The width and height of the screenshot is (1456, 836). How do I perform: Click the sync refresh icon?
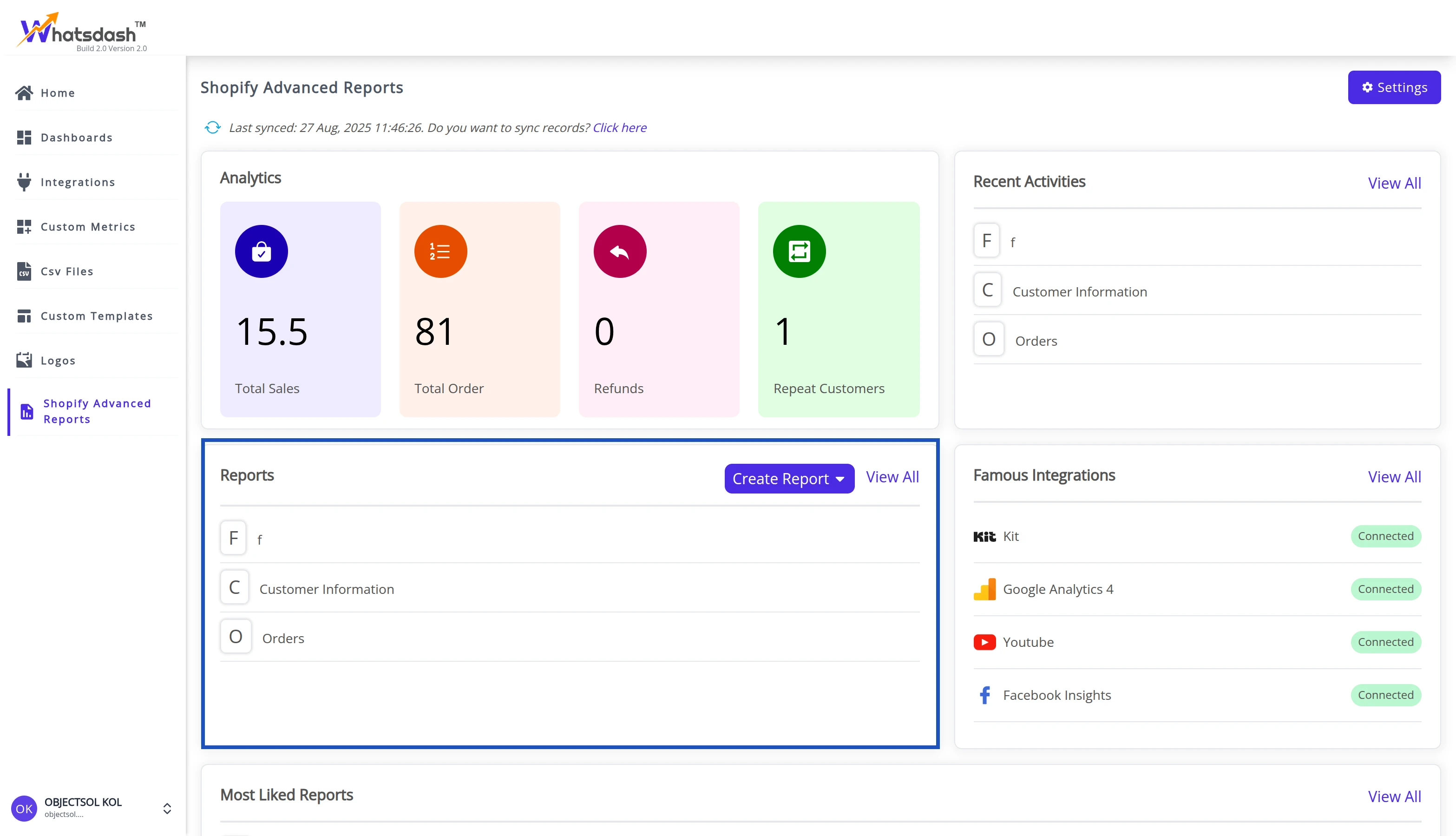click(x=212, y=127)
